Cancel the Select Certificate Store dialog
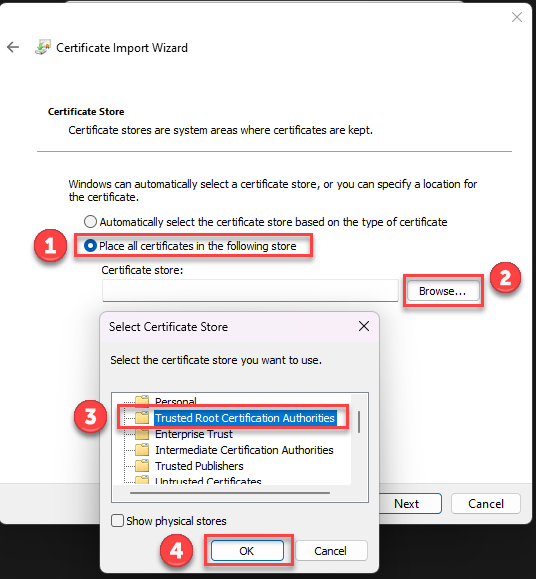536x579 pixels. pyautogui.click(x=331, y=551)
